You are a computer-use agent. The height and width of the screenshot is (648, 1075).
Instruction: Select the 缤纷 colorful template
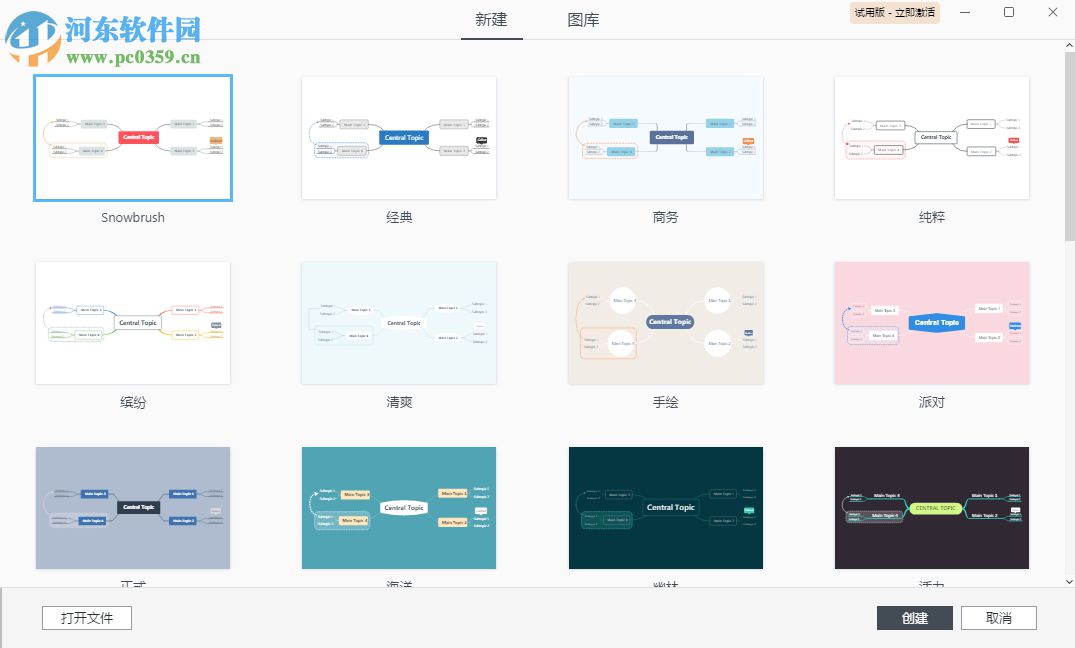click(x=133, y=323)
